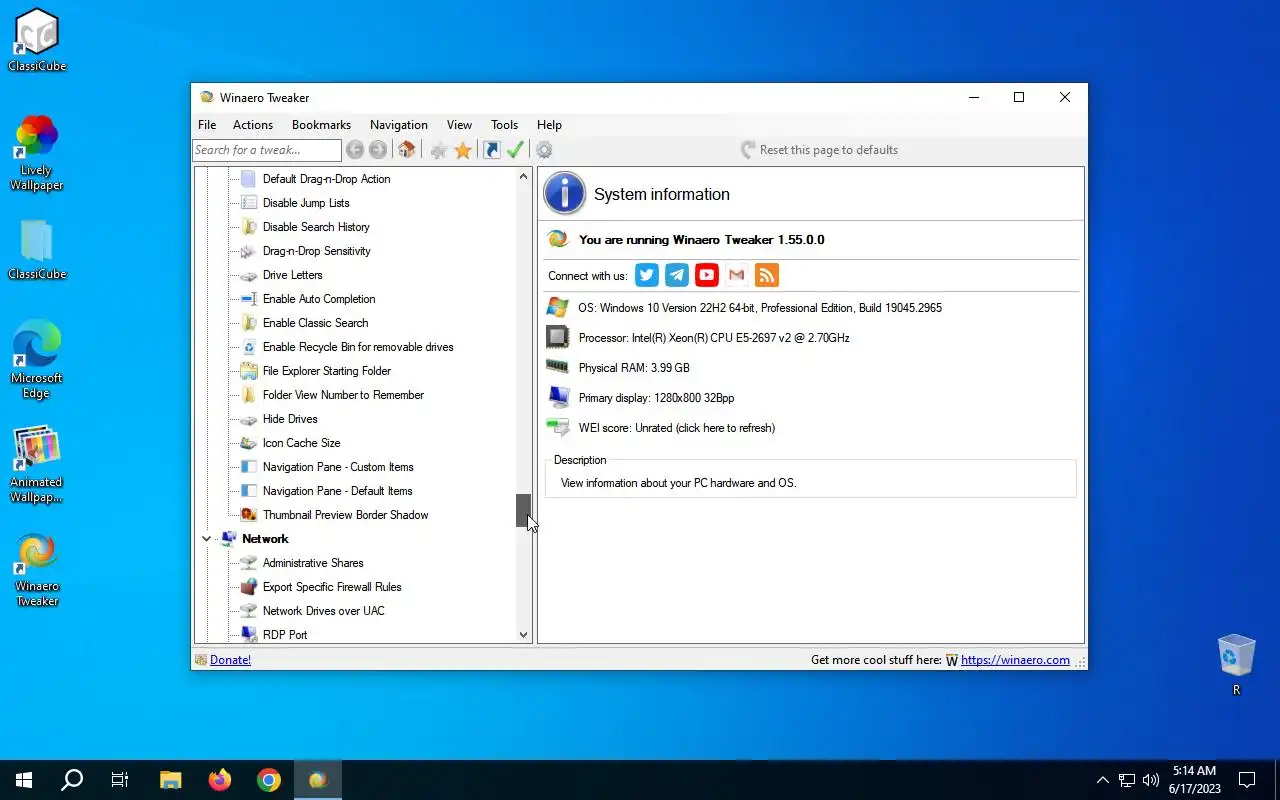
Task: Select File Explorer Starting Folder tweak
Action: pos(327,371)
